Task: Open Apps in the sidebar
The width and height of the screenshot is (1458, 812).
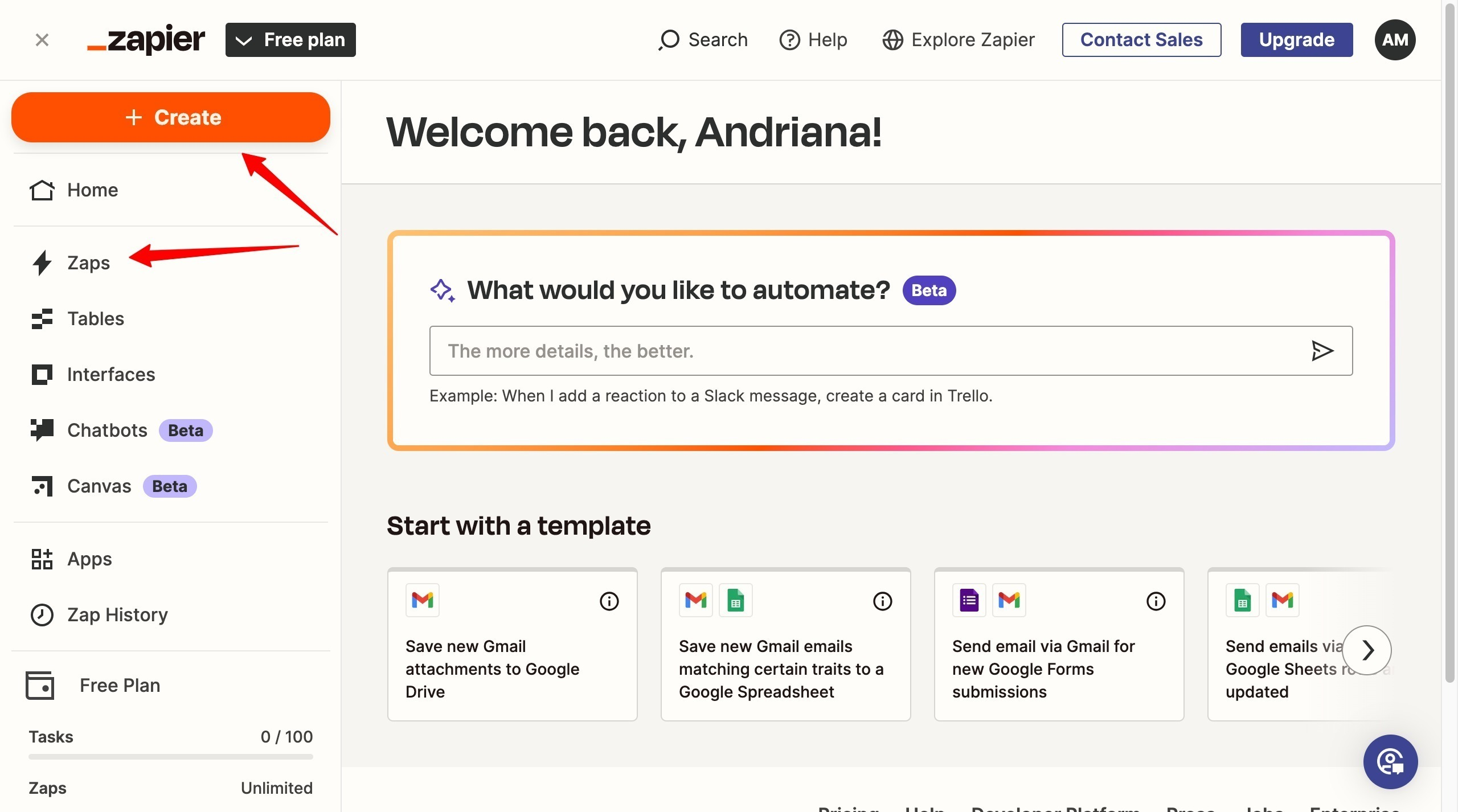Action: tap(89, 559)
